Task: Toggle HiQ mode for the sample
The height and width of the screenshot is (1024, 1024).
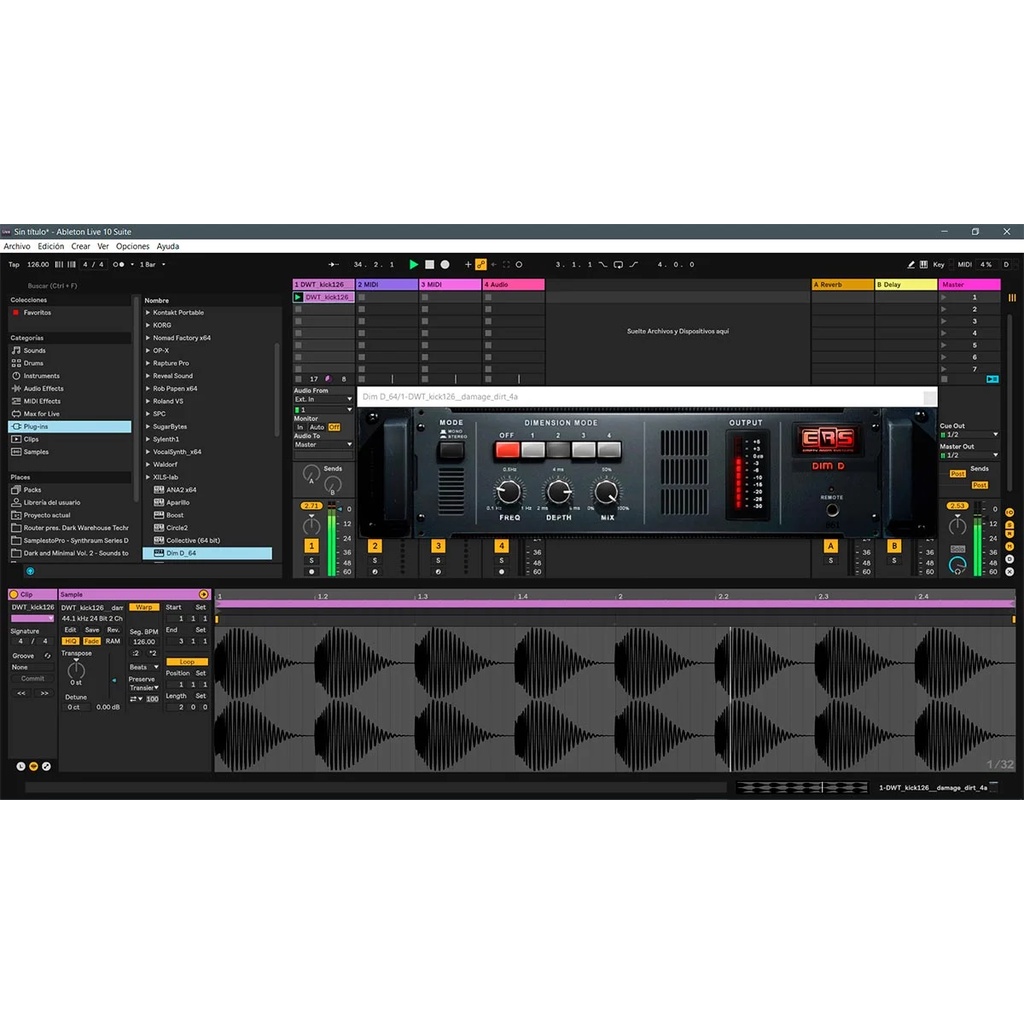Action: (x=70, y=641)
